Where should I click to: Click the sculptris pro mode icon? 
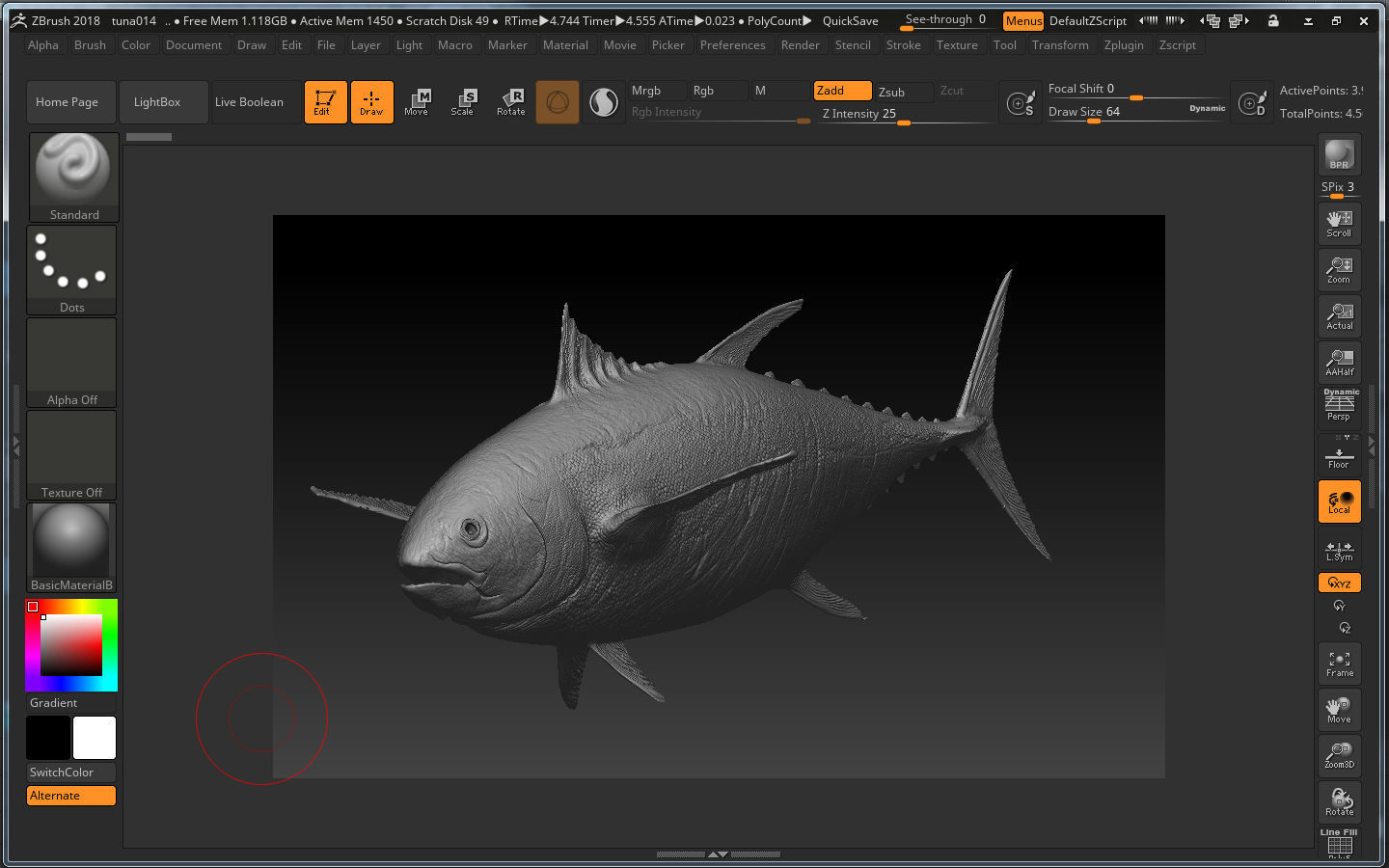point(604,102)
